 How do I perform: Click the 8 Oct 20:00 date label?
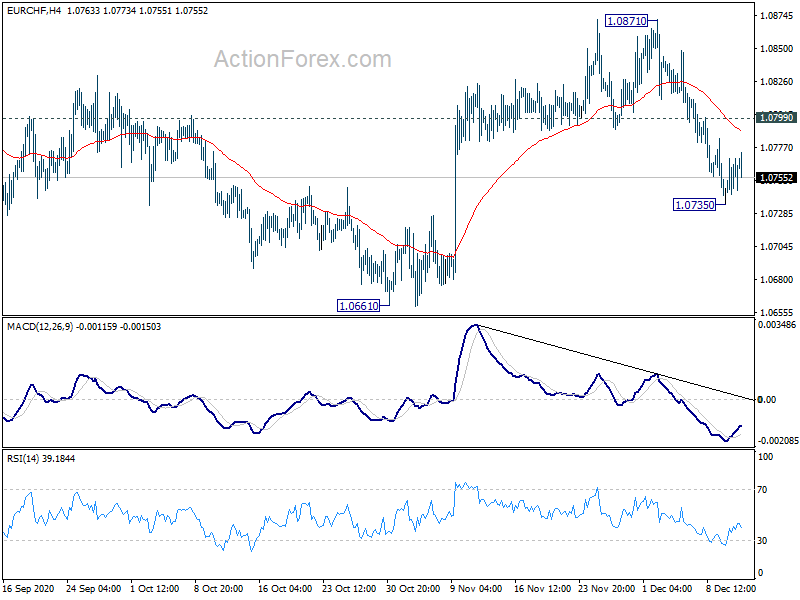click(219, 589)
